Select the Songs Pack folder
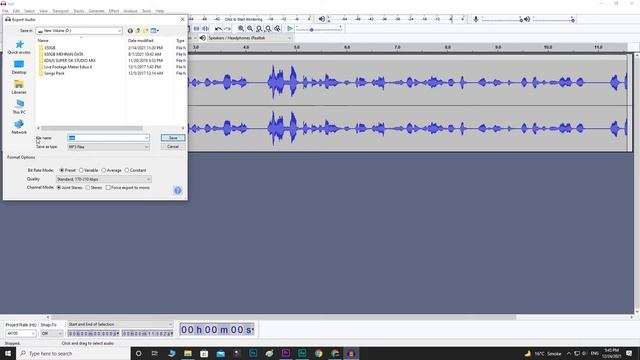This screenshot has height=360, width=640. [x=54, y=73]
